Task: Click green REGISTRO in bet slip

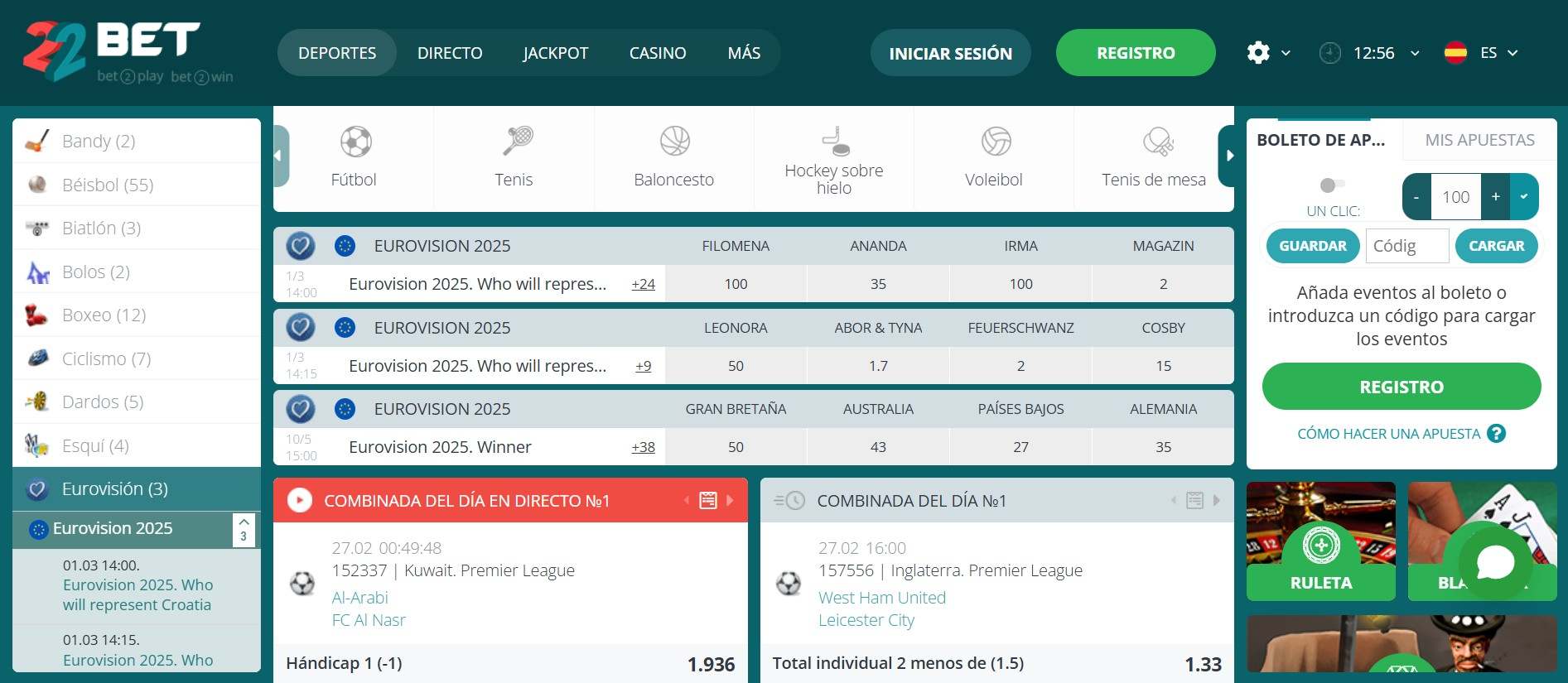Action: tap(1402, 387)
